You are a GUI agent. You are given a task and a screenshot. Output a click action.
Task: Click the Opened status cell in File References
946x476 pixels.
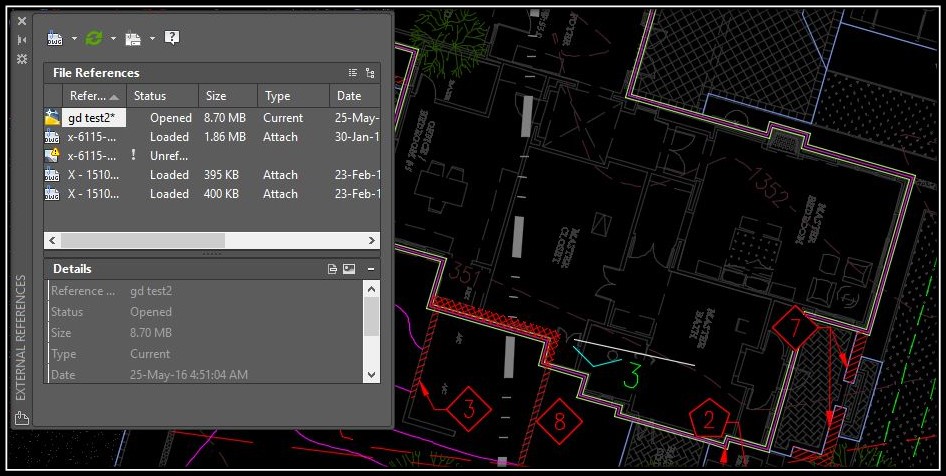point(171,118)
